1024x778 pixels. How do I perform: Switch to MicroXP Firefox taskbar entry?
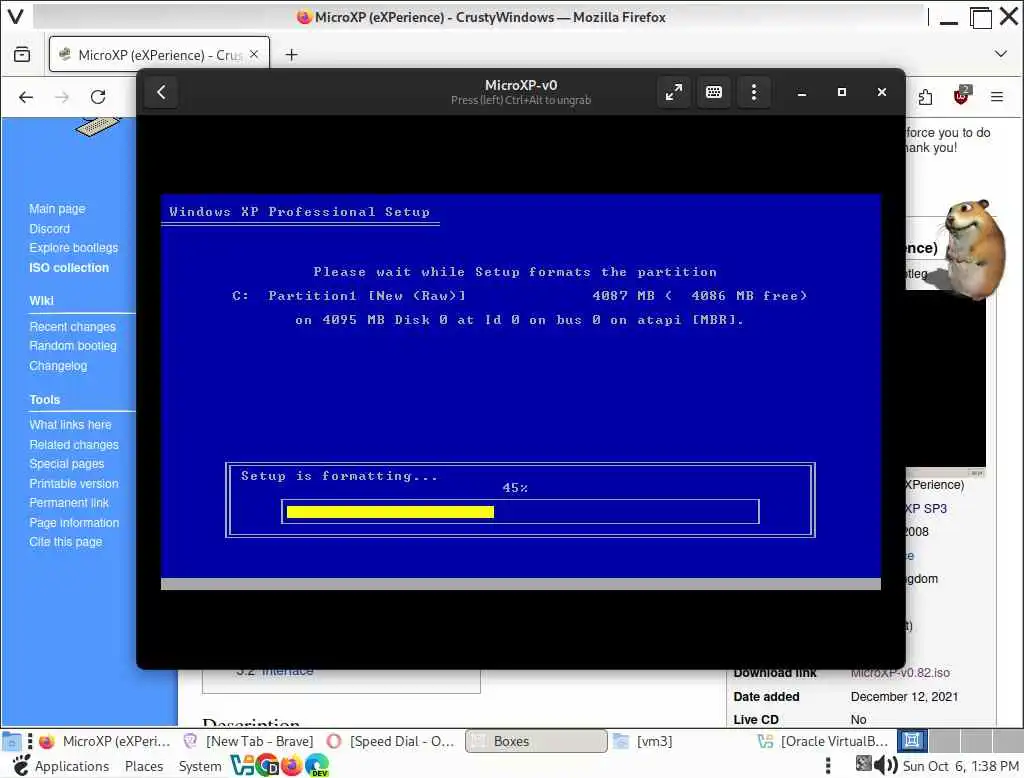tap(104, 741)
